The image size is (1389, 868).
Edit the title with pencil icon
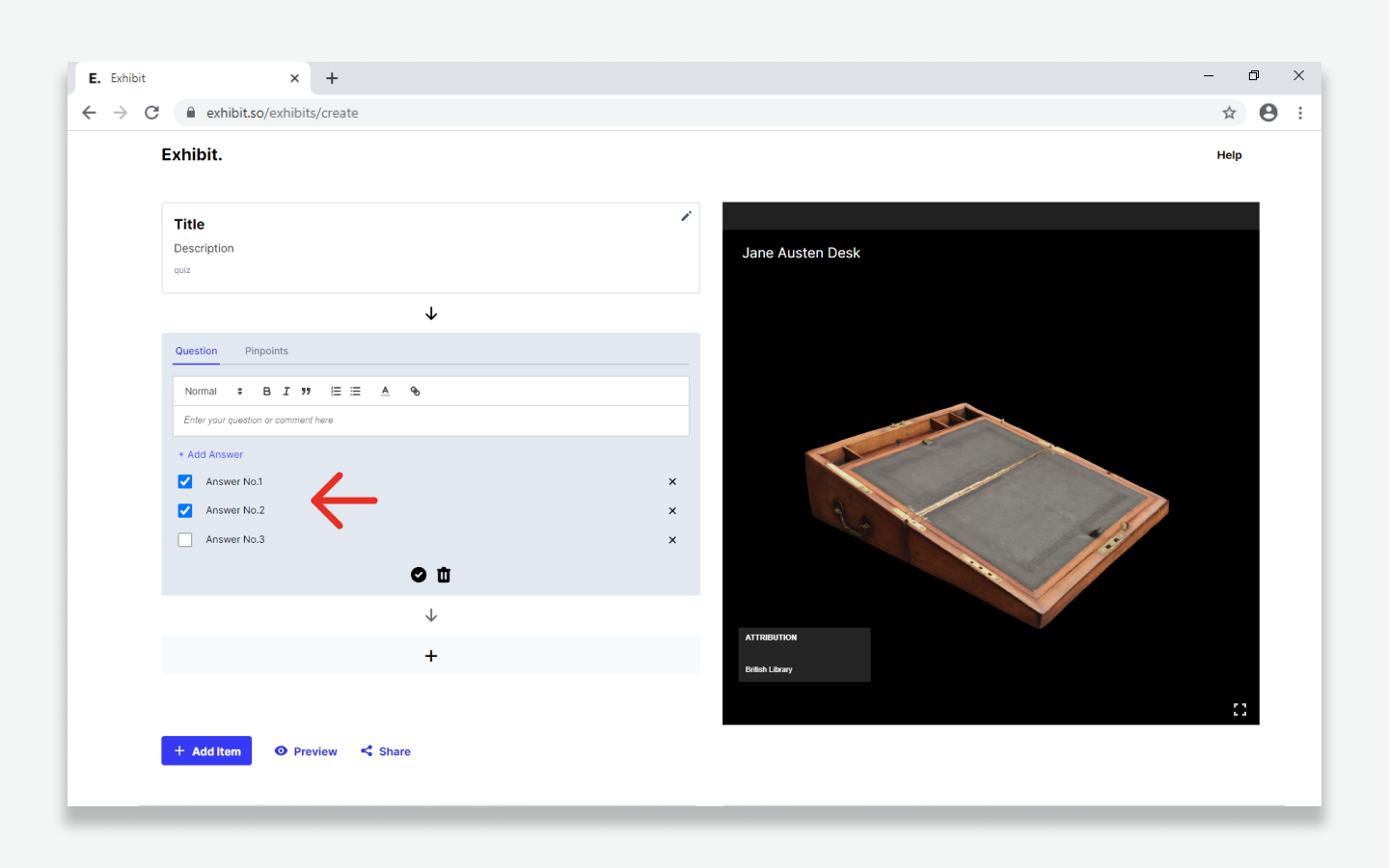[686, 216]
